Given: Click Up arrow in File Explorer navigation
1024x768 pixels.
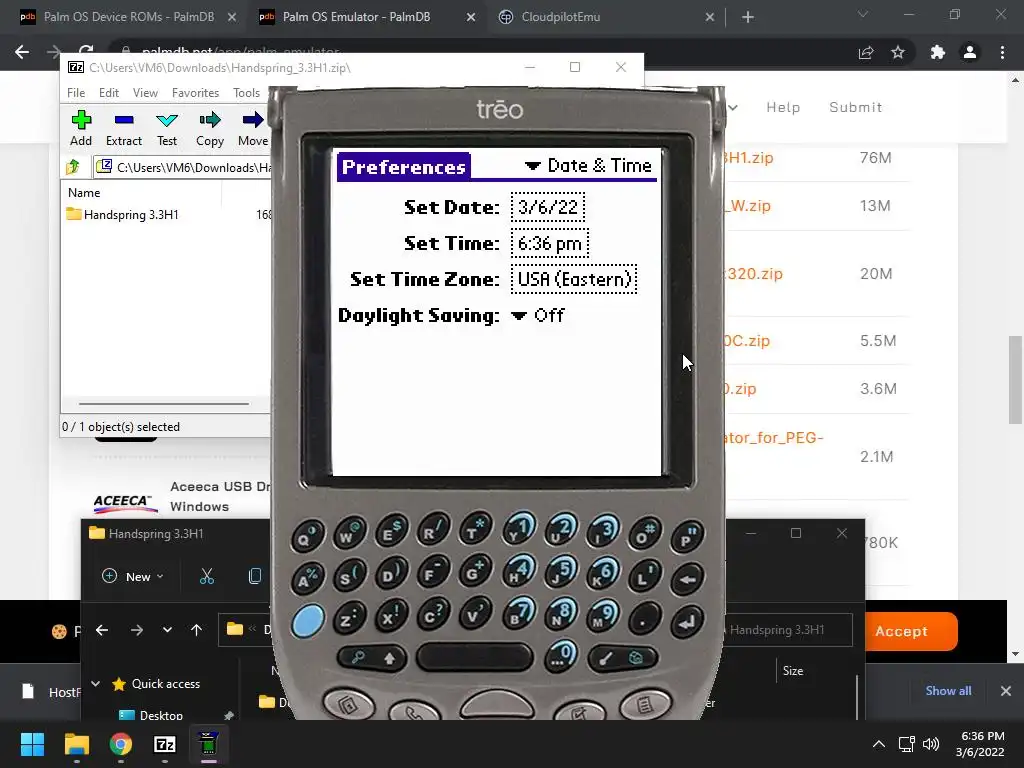Looking at the screenshot, I should pos(196,630).
